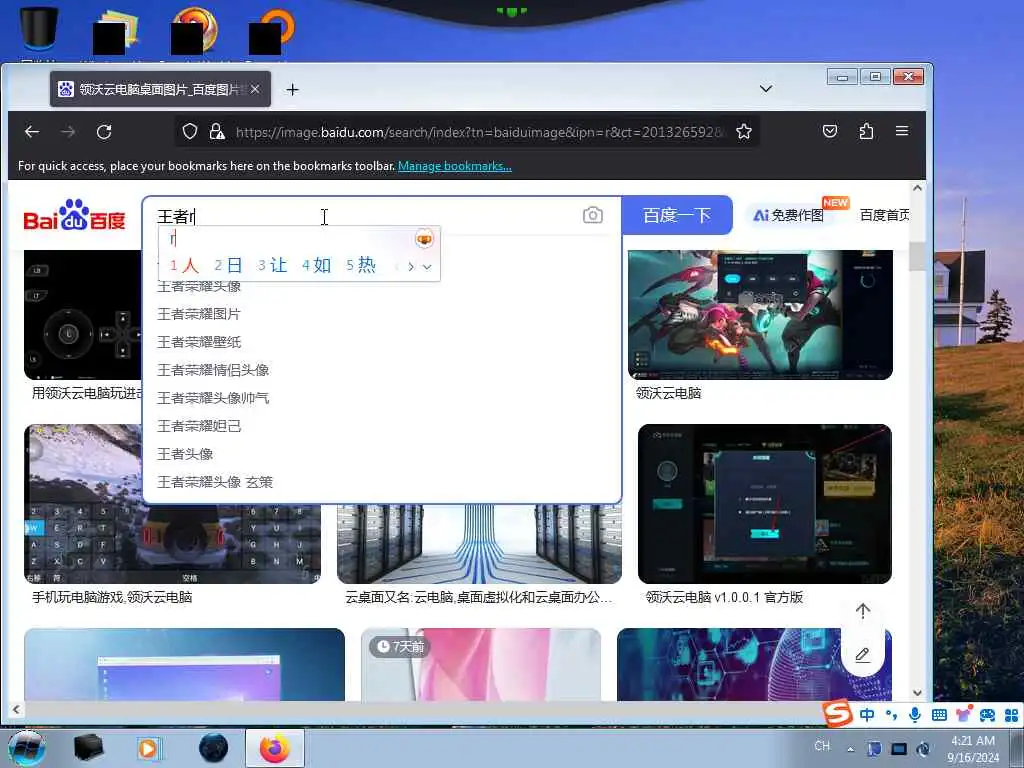Click the tracking protection shield icon
Image resolution: width=1024 pixels, height=768 pixels.
[x=190, y=132]
